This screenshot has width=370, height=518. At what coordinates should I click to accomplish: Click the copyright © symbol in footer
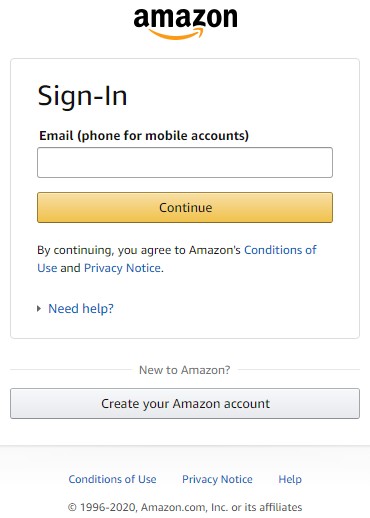pos(72,507)
